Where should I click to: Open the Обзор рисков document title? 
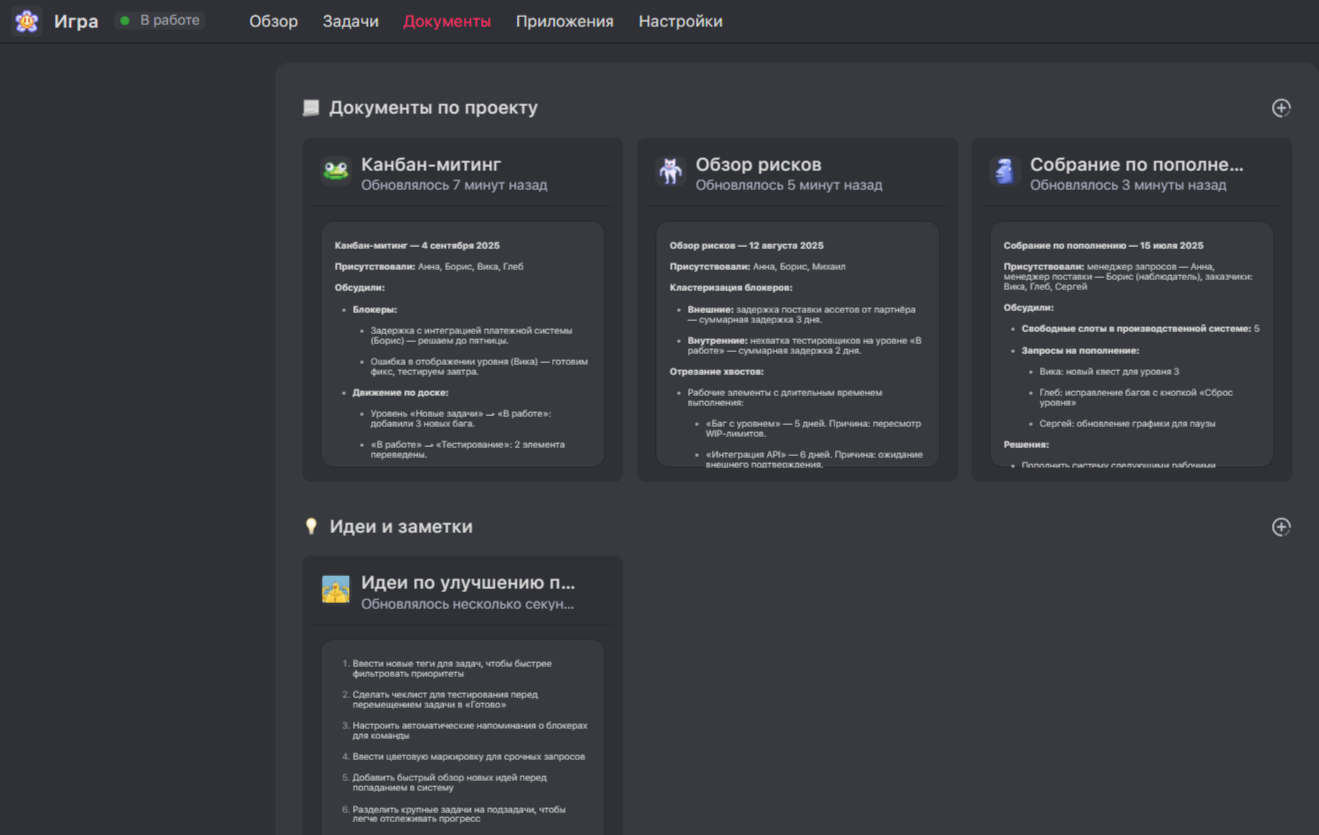click(x=758, y=164)
